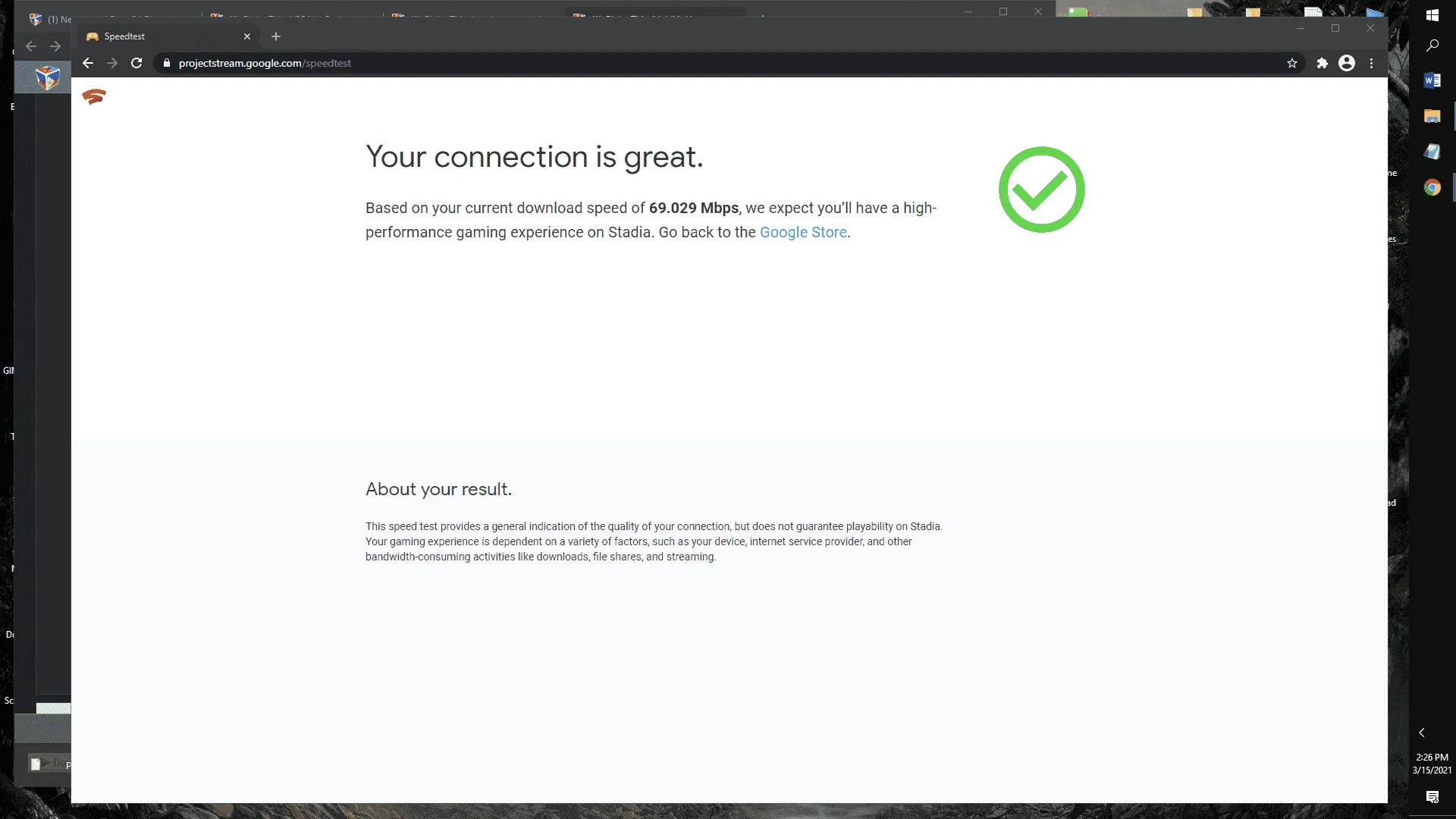Open Chrome Extensions puzzle icon
Screen dimensions: 1456x819
[x=1323, y=63]
